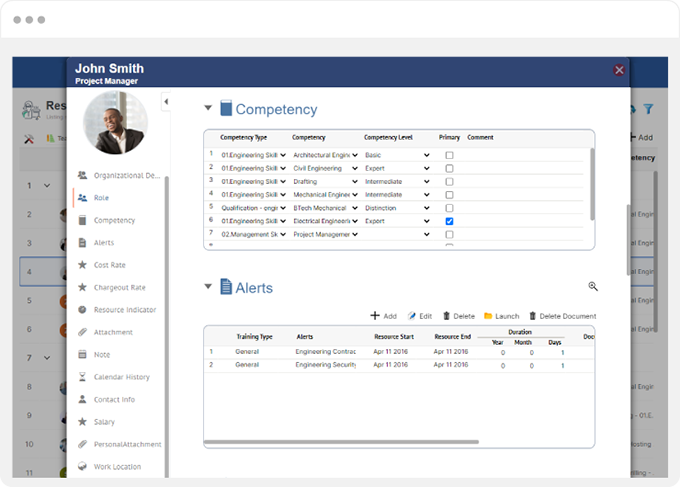
Task: Click the Competency book icon heading
Action: 226,108
